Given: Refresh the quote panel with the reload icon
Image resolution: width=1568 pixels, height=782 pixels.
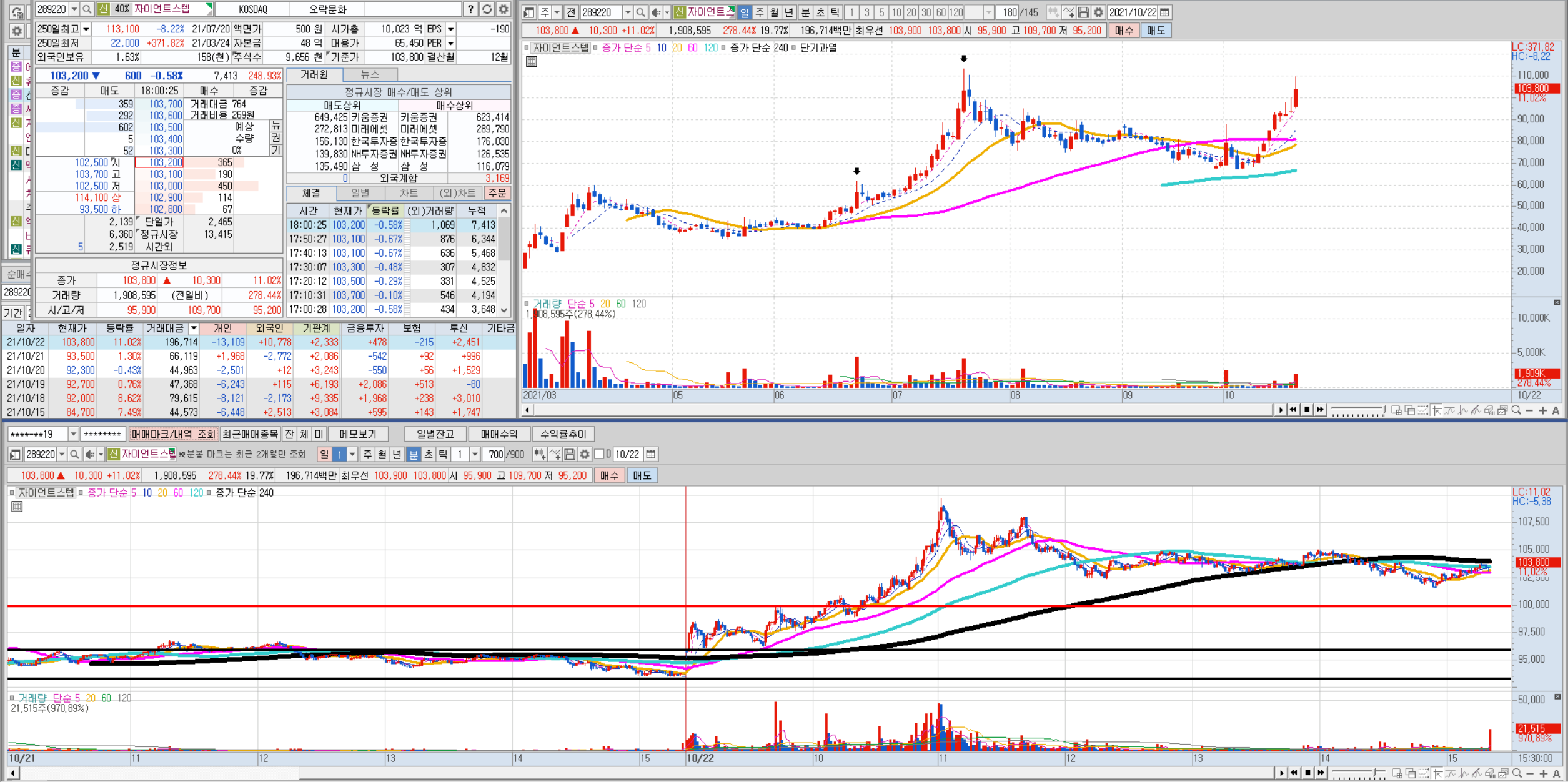Looking at the screenshot, I should click(x=487, y=9).
